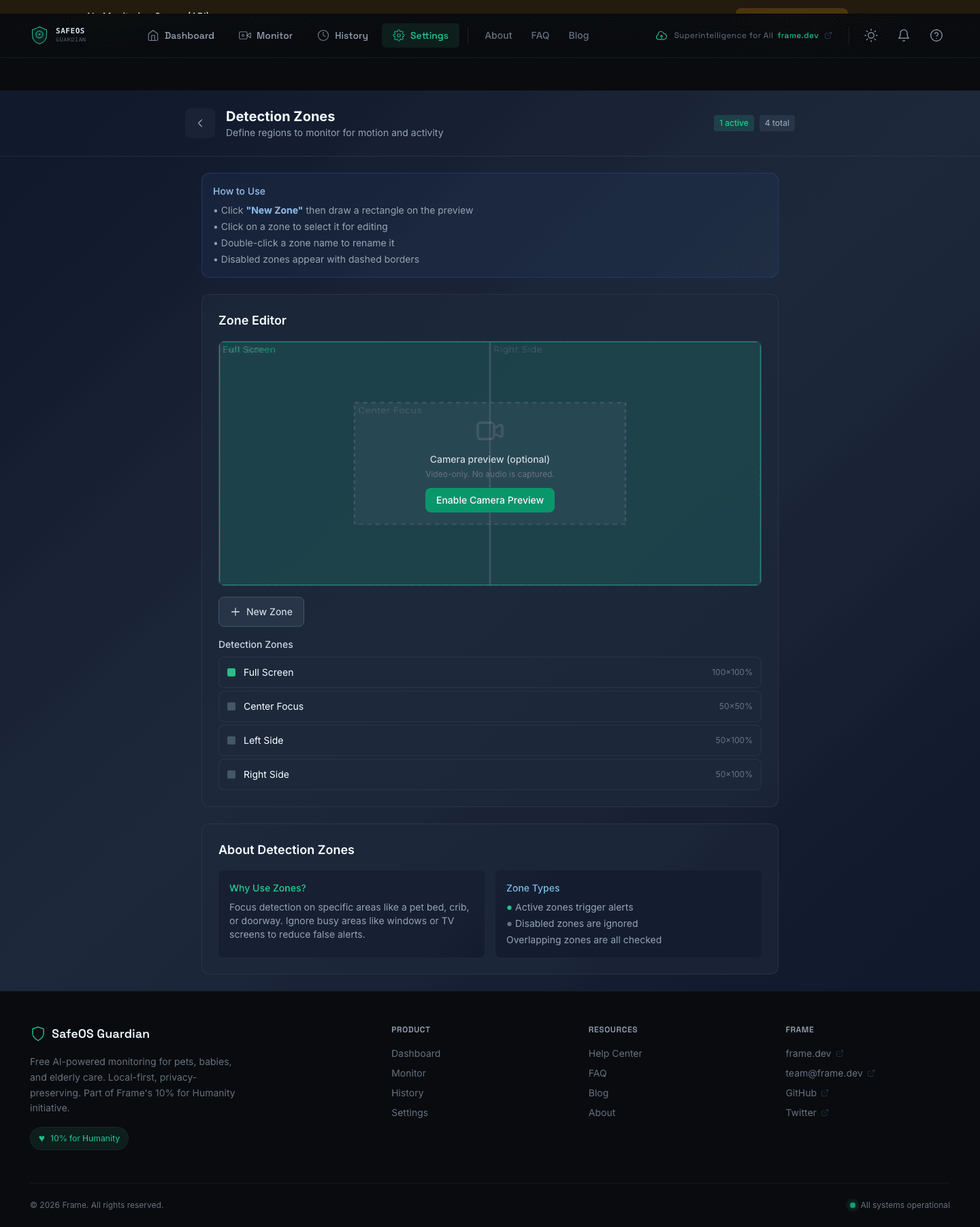Go back using the left chevron button
This screenshot has height=1227, width=980.
click(200, 123)
